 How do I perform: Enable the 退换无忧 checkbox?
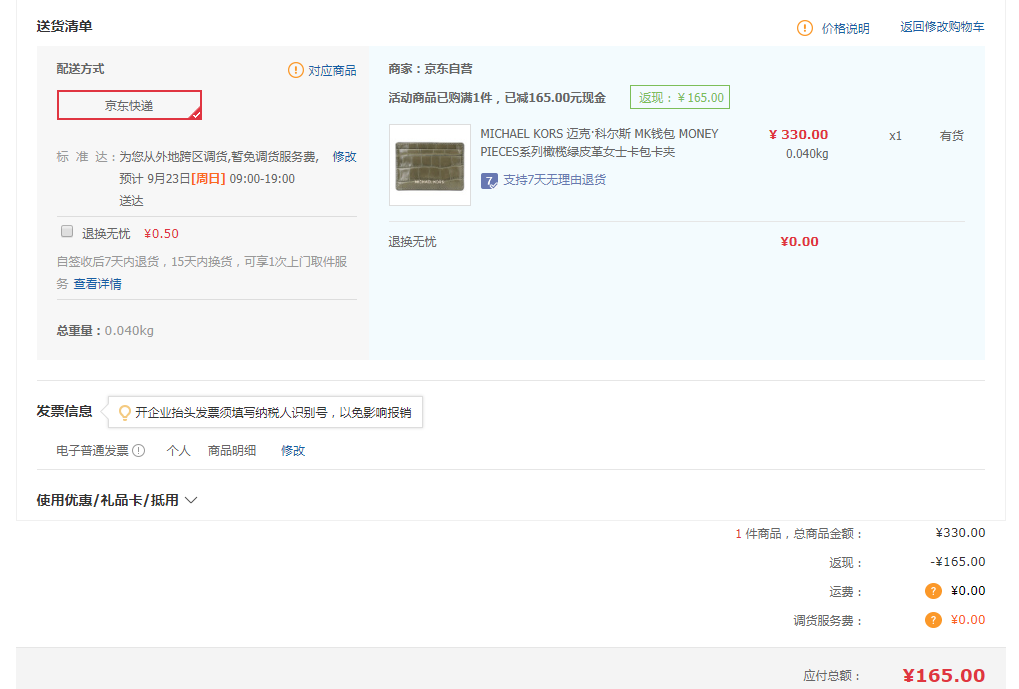pos(68,232)
